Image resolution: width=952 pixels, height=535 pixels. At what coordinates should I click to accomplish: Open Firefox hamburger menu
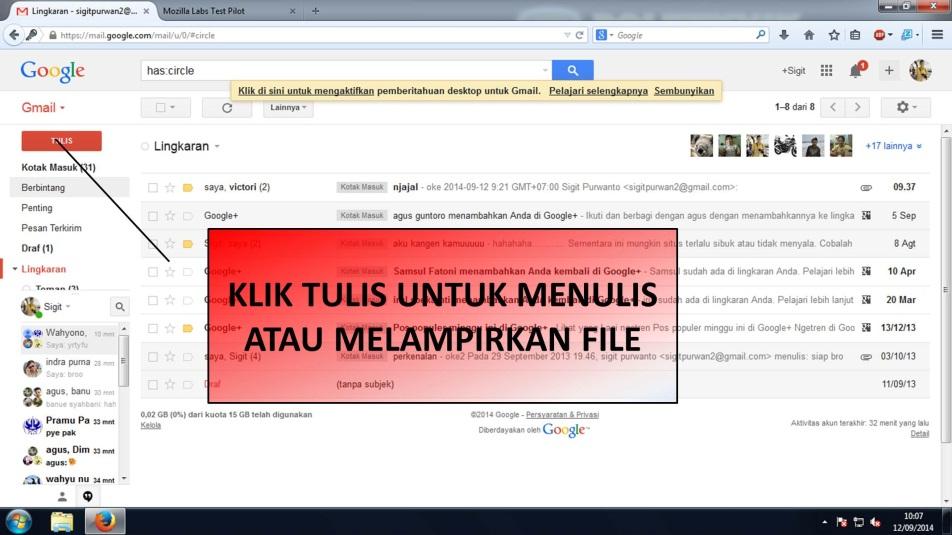[x=937, y=35]
